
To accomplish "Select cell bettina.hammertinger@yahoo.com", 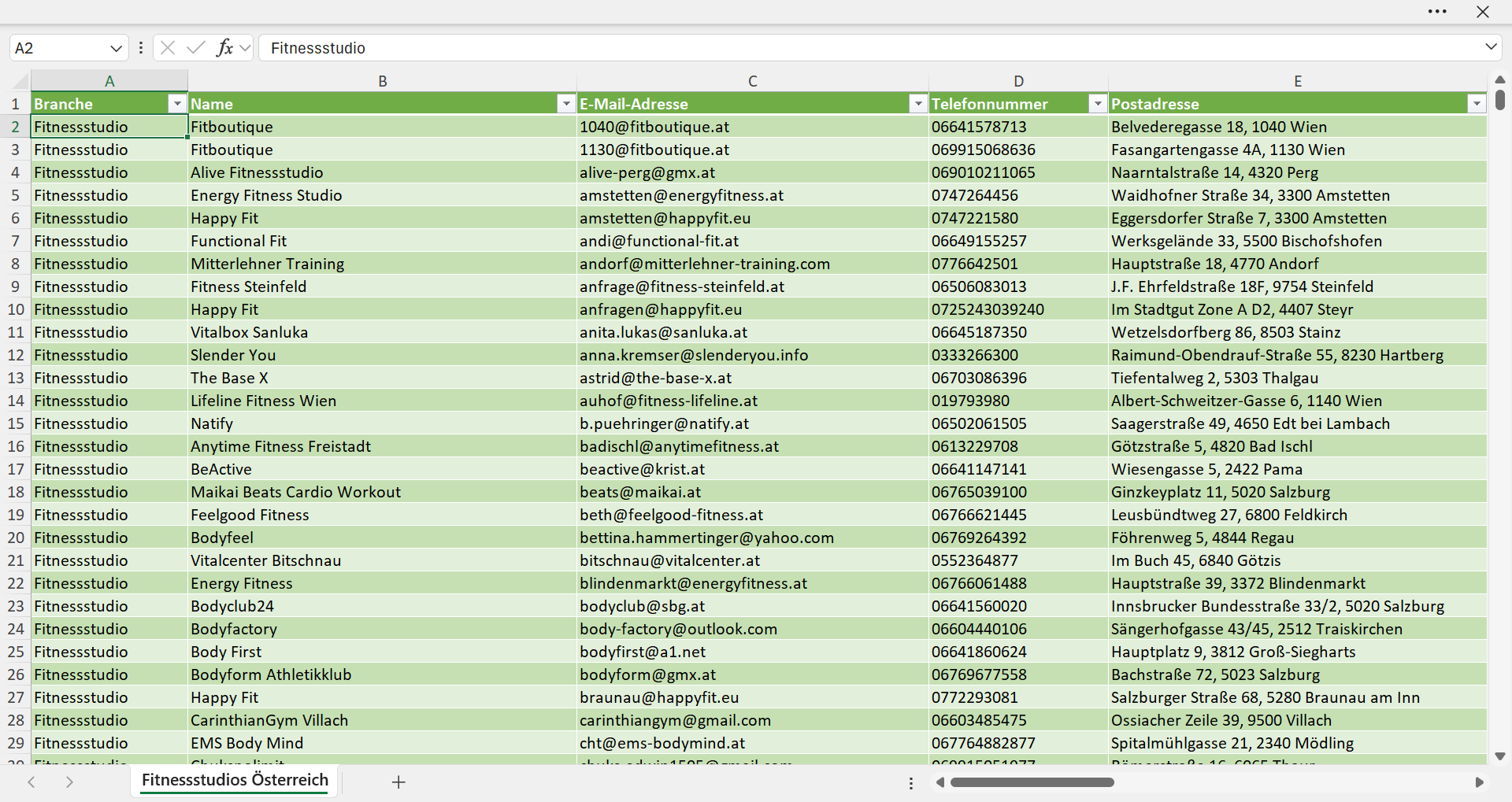I will click(x=753, y=538).
